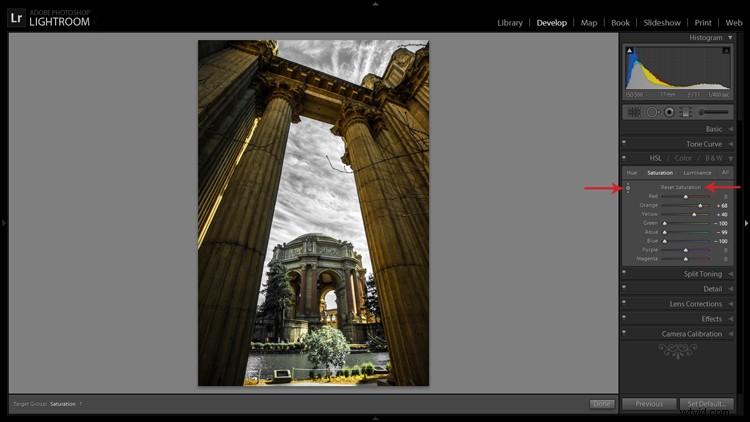Expand the Split Toning panel

pyautogui.click(x=730, y=274)
